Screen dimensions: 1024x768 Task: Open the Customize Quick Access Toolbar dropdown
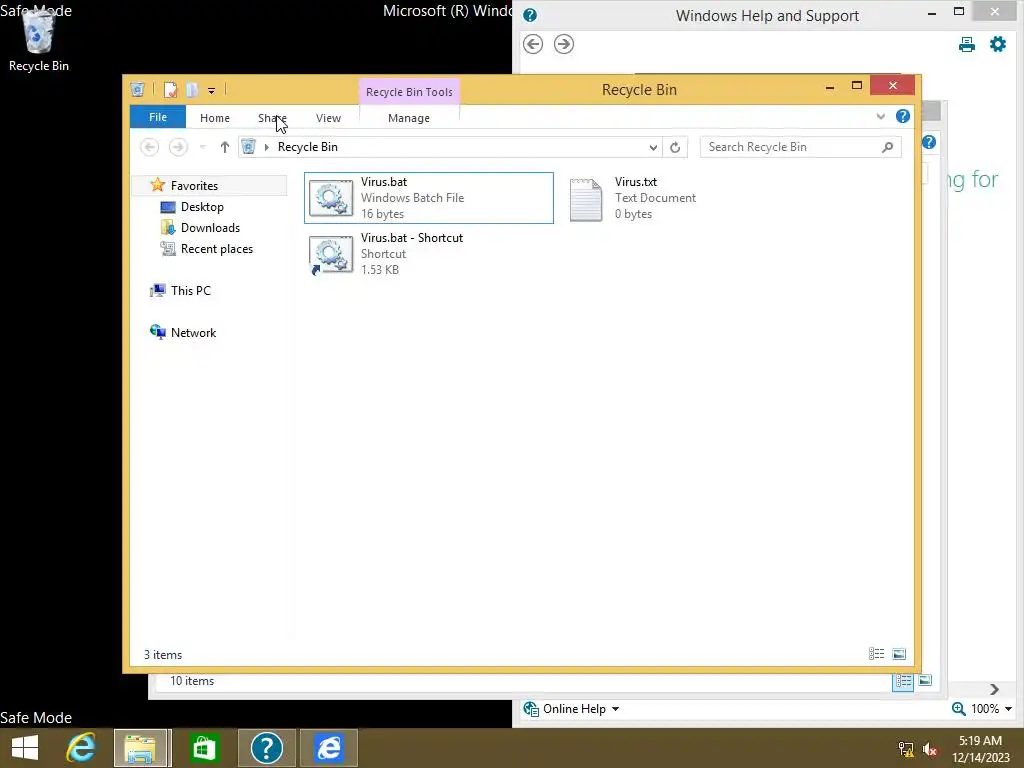click(x=211, y=91)
